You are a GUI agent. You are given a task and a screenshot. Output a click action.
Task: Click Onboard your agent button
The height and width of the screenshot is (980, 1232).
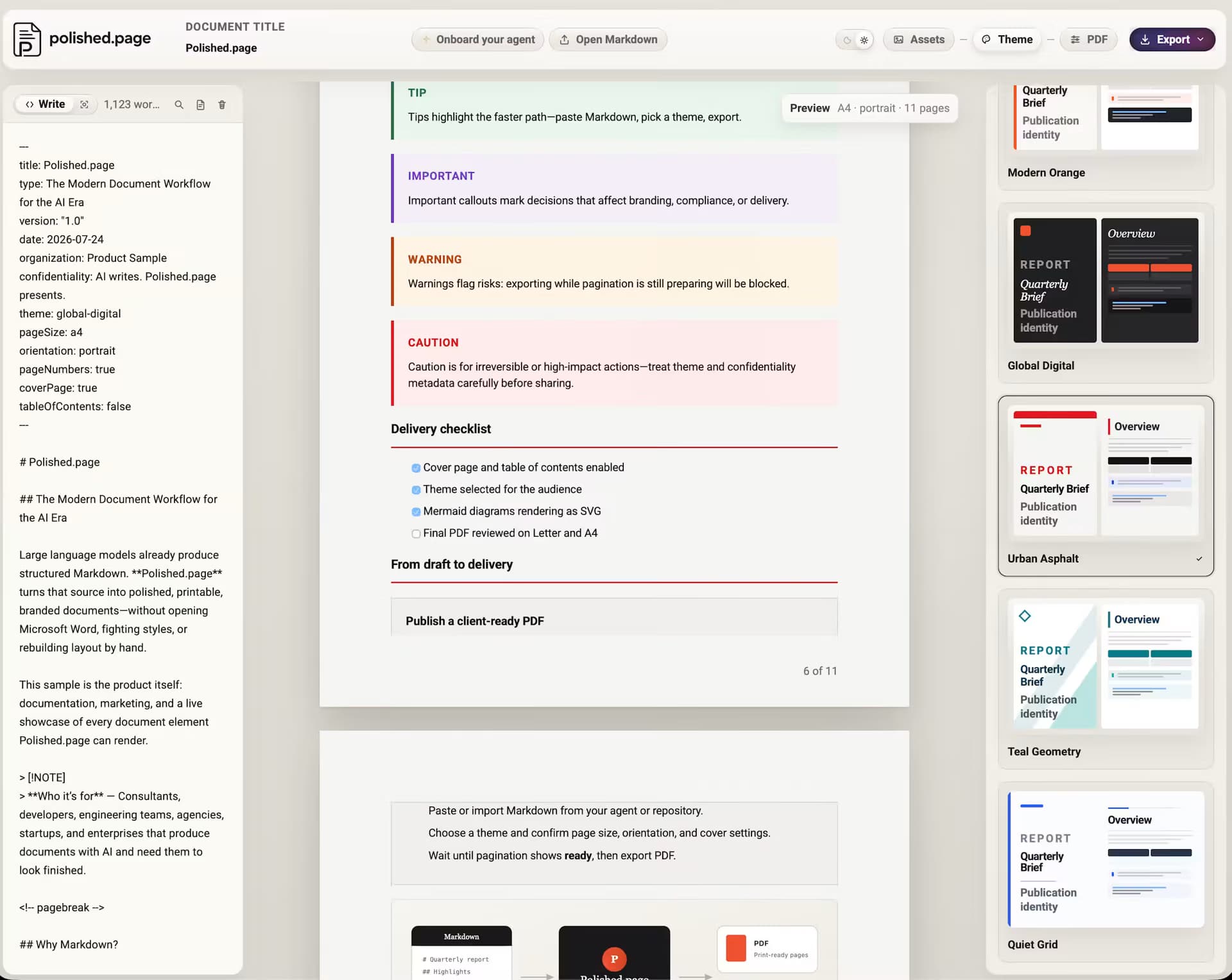click(477, 40)
